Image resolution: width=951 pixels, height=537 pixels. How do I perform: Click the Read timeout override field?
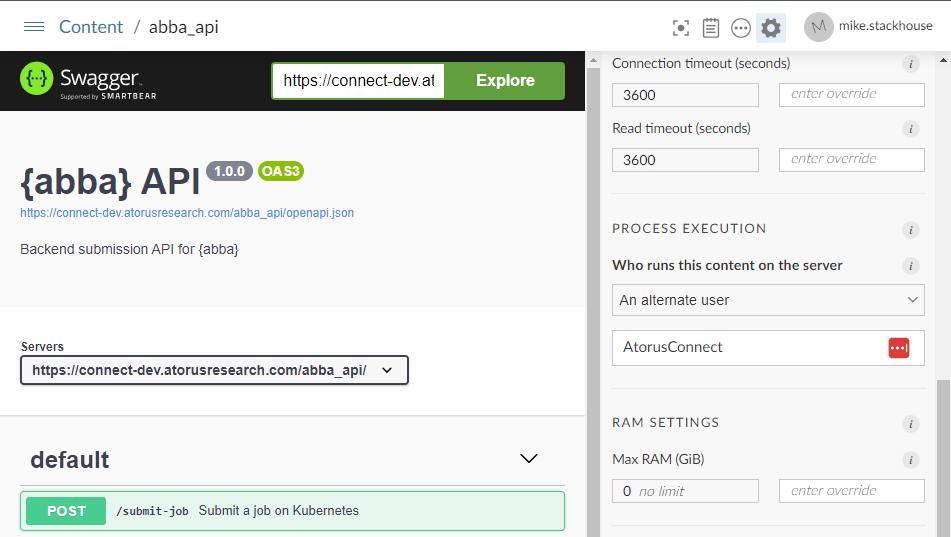coord(851,159)
